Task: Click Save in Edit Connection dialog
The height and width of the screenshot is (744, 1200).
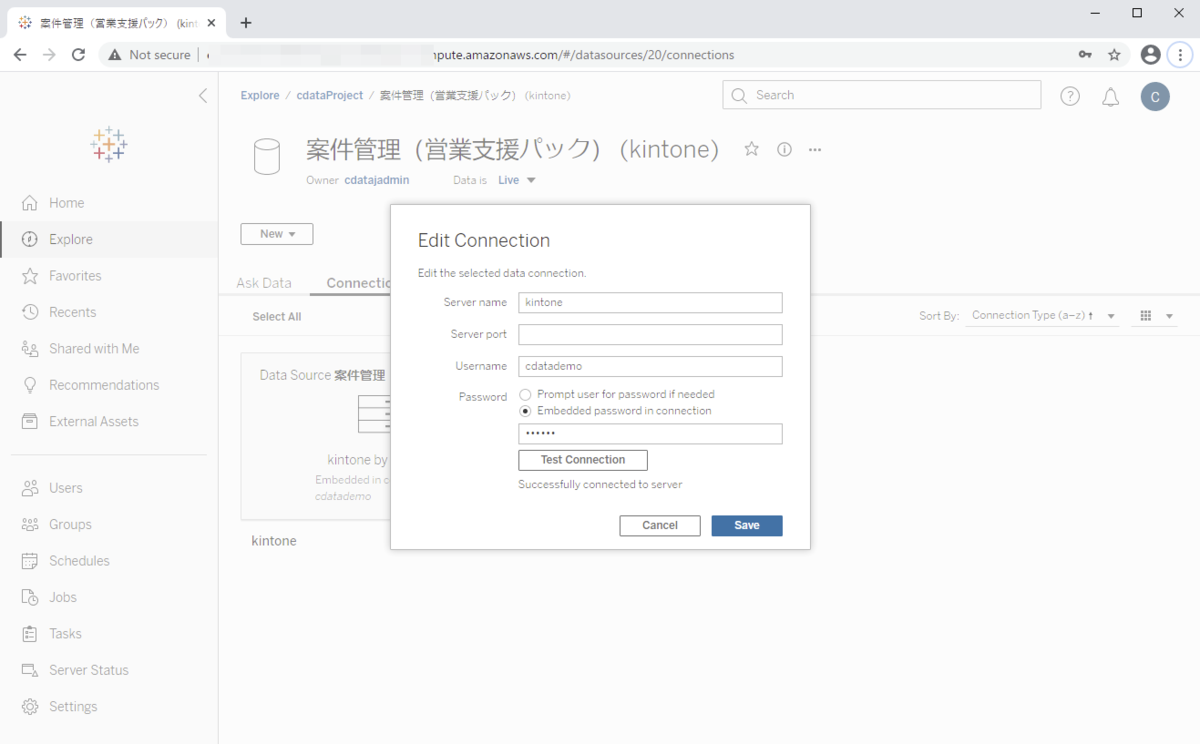Action: (747, 525)
